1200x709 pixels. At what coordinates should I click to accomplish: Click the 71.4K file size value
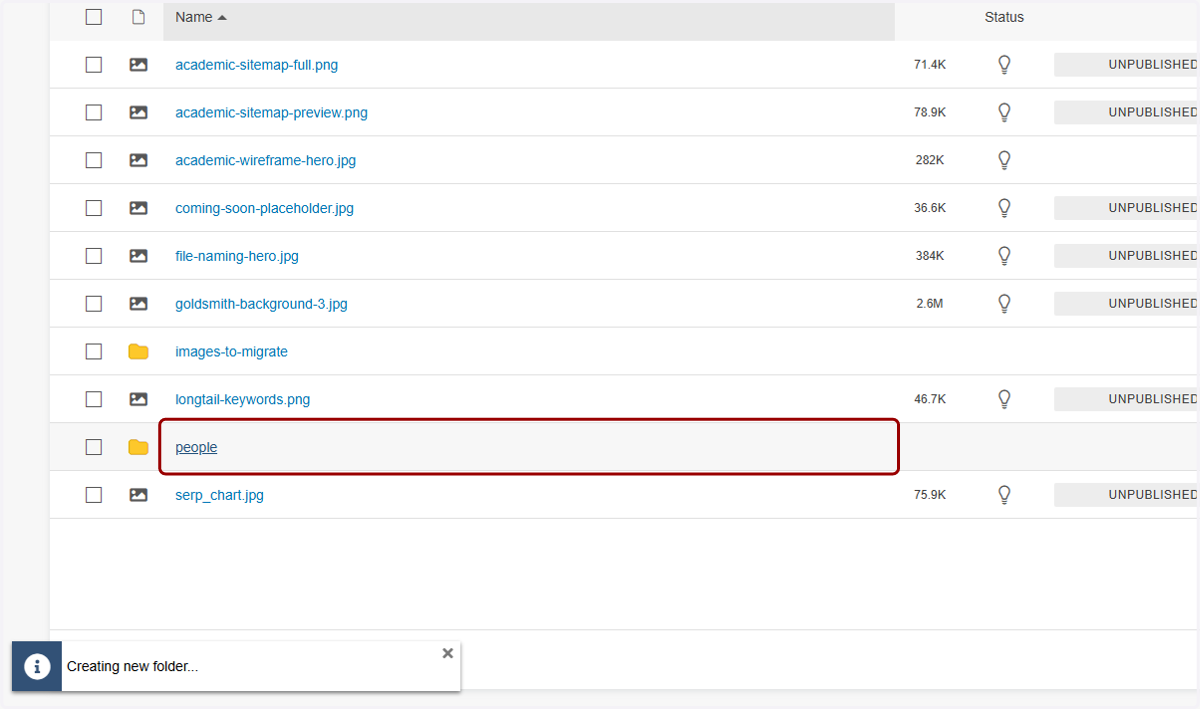(930, 65)
